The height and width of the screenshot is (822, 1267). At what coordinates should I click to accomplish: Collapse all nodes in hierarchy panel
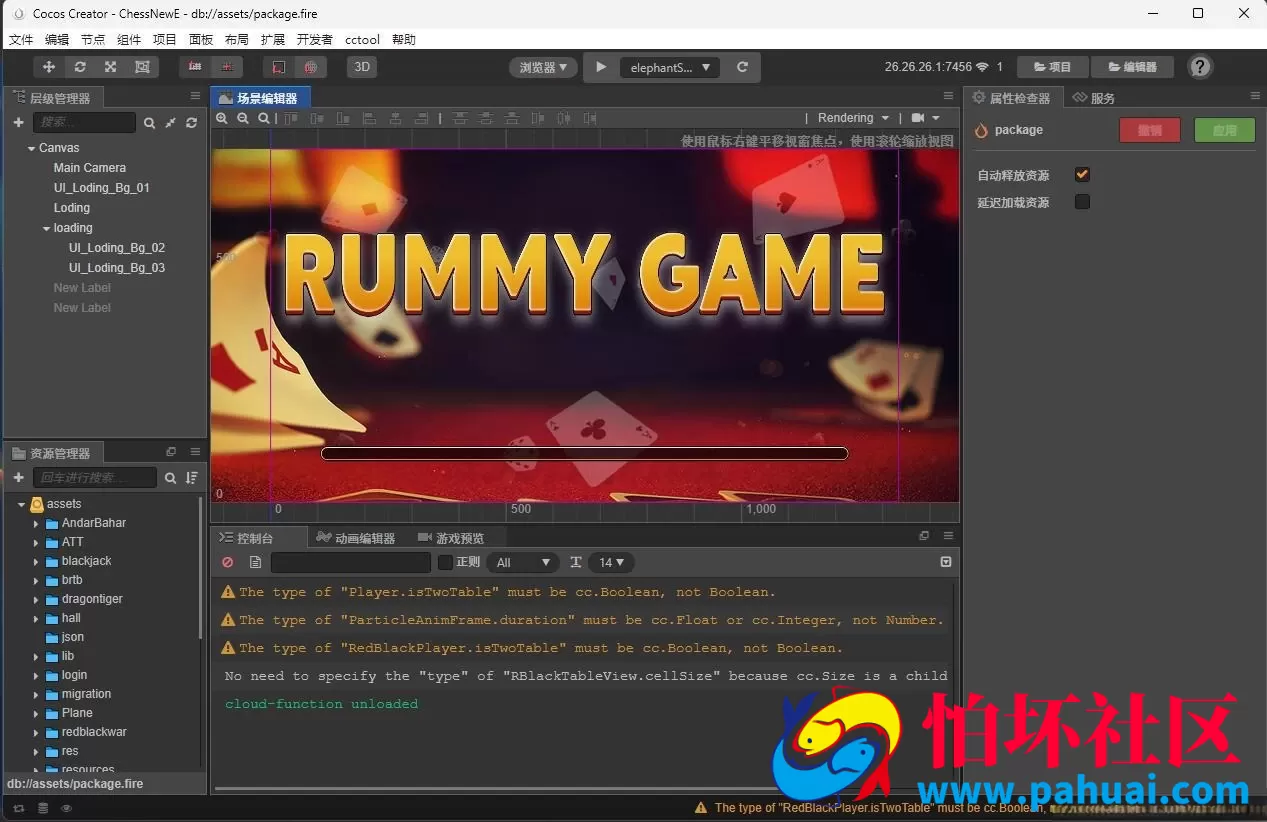coord(170,122)
